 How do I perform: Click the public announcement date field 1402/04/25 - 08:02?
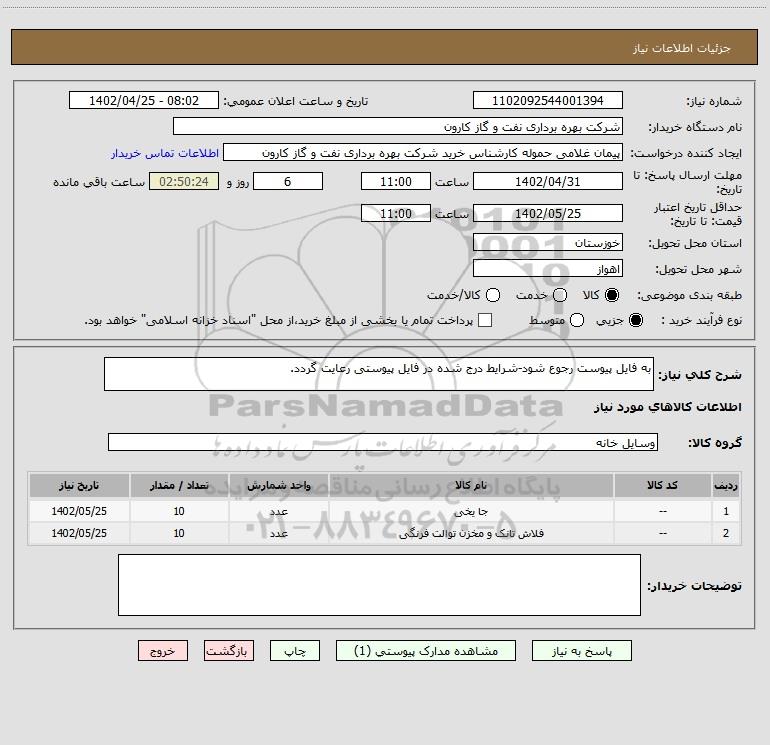144,100
